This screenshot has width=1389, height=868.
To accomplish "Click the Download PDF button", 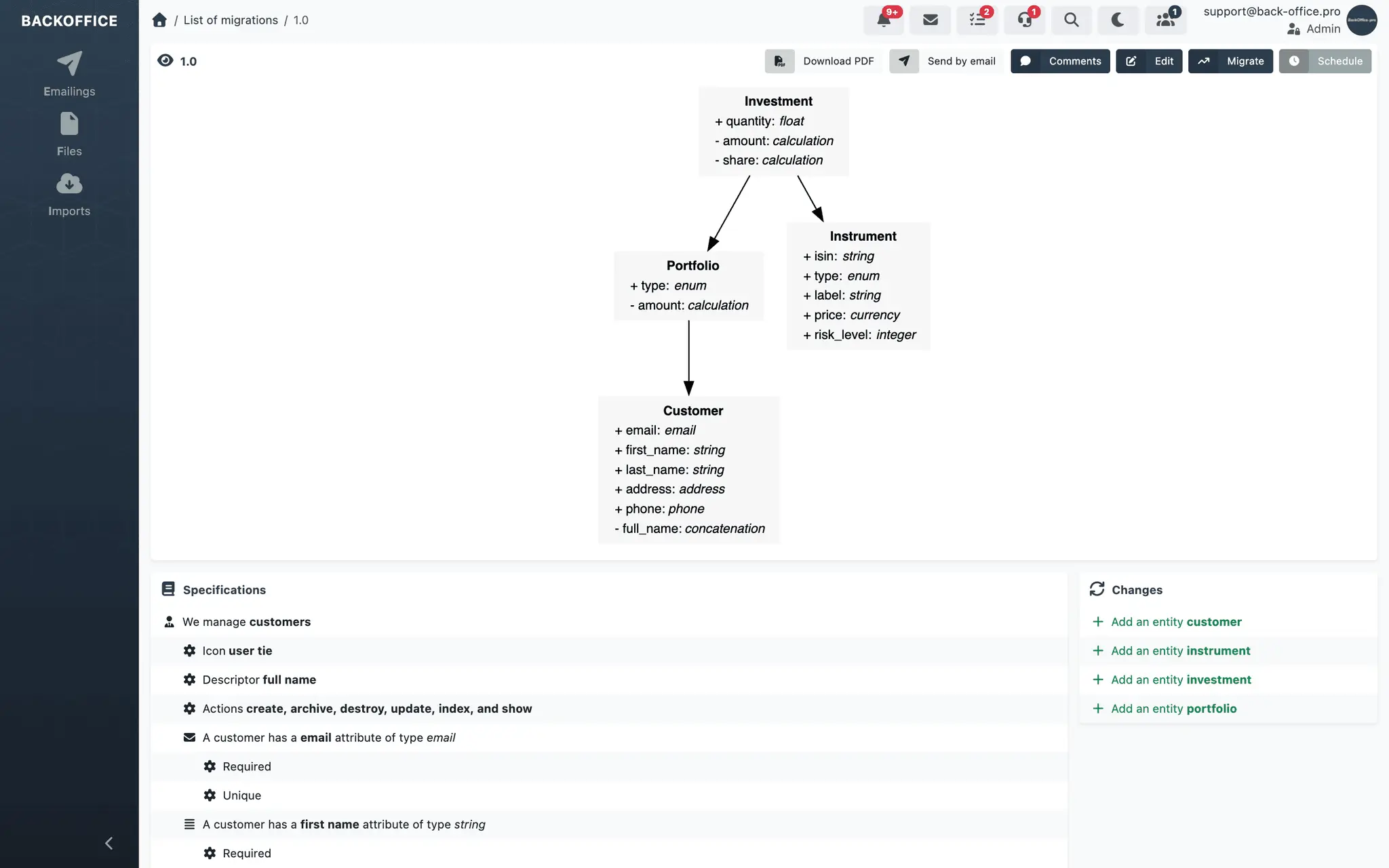I will 824,61.
